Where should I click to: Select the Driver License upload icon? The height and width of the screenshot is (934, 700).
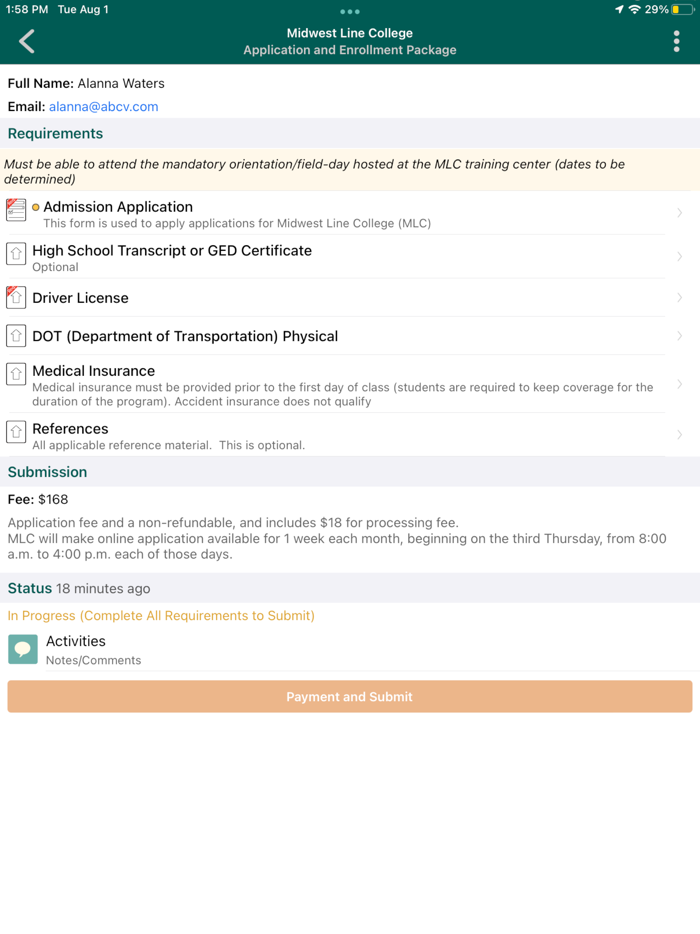point(15,298)
